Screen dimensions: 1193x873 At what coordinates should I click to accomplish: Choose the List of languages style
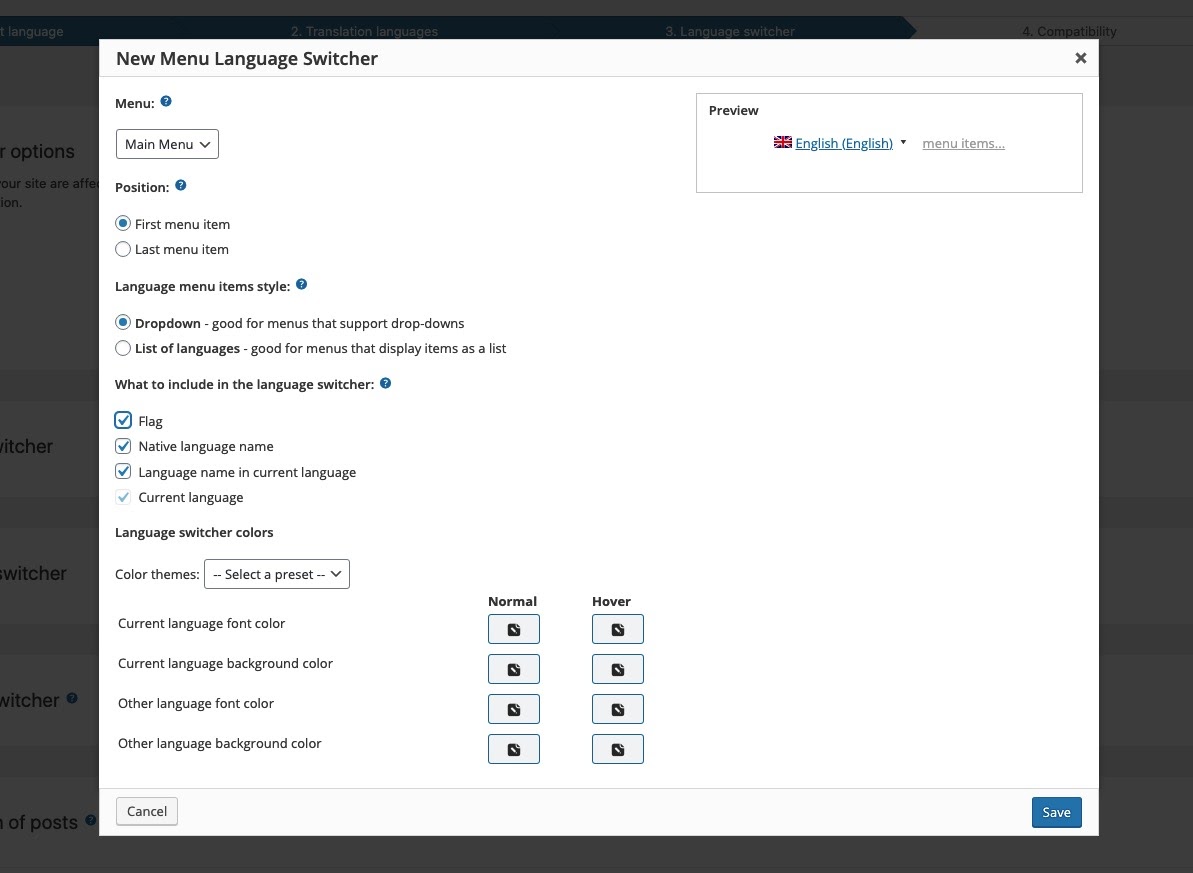pos(123,349)
